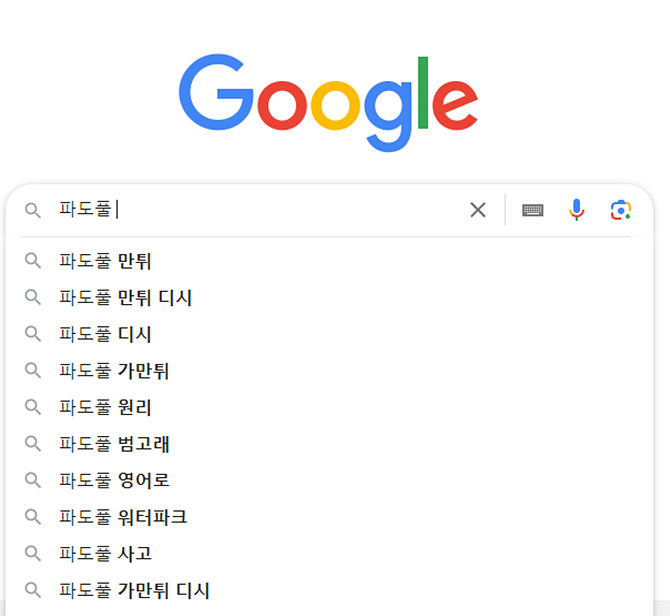
Task: Select the 파도풀 가만튀 디시 suggestion
Action: (x=134, y=590)
